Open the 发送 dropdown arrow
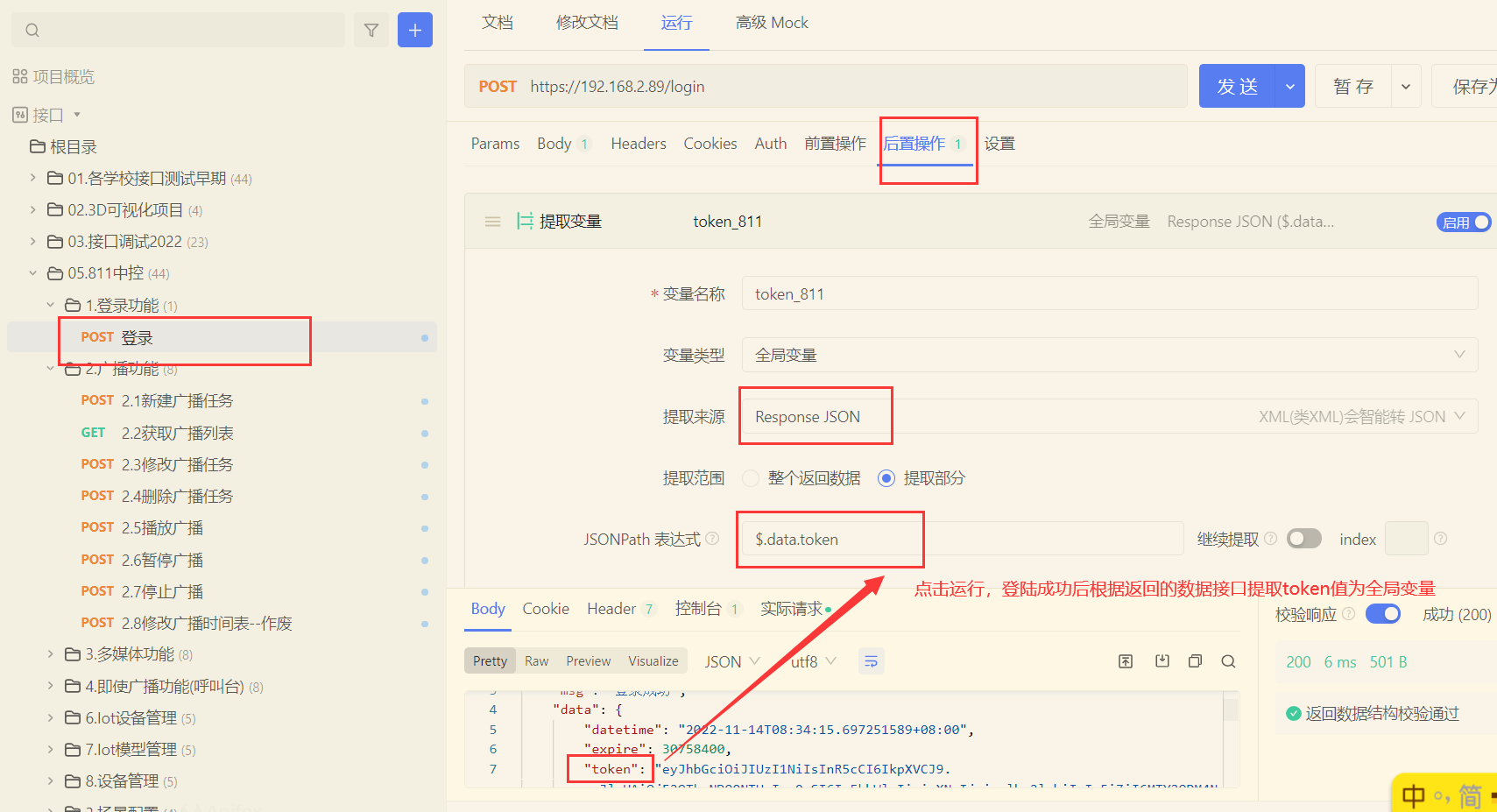Viewport: 1497px width, 812px height. pyautogui.click(x=1289, y=87)
